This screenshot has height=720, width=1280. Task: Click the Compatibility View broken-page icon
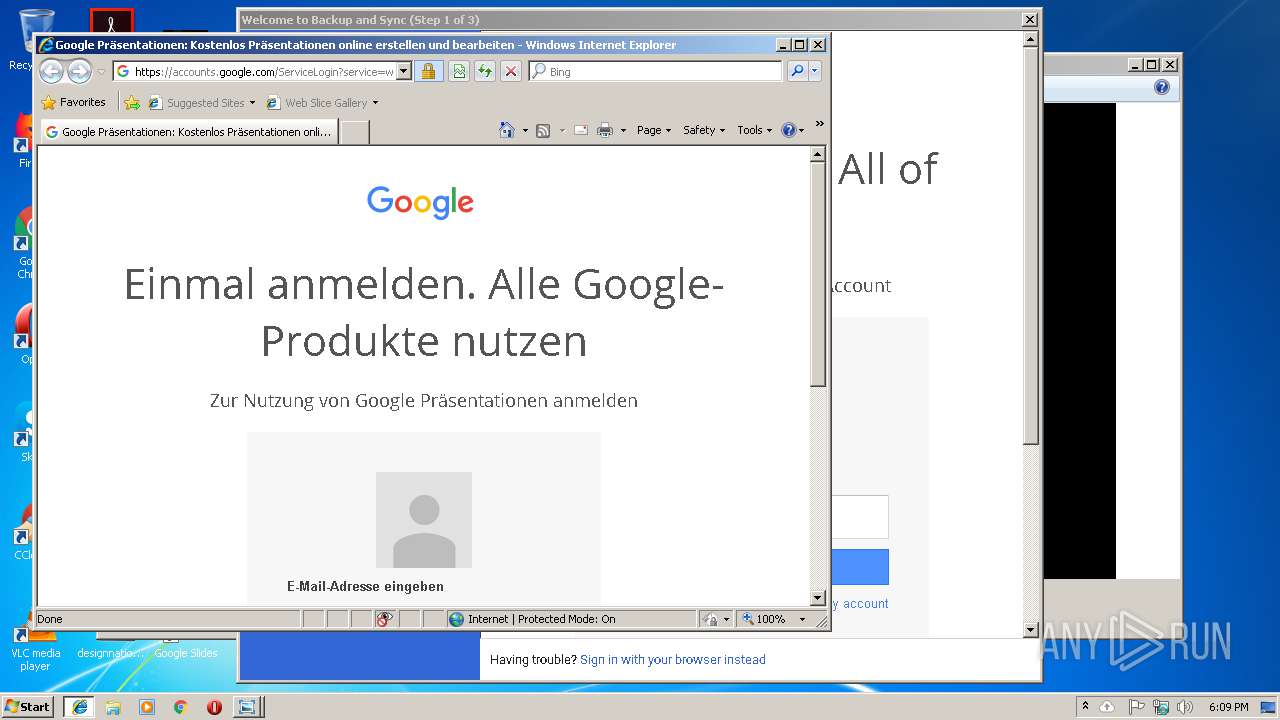coord(459,71)
